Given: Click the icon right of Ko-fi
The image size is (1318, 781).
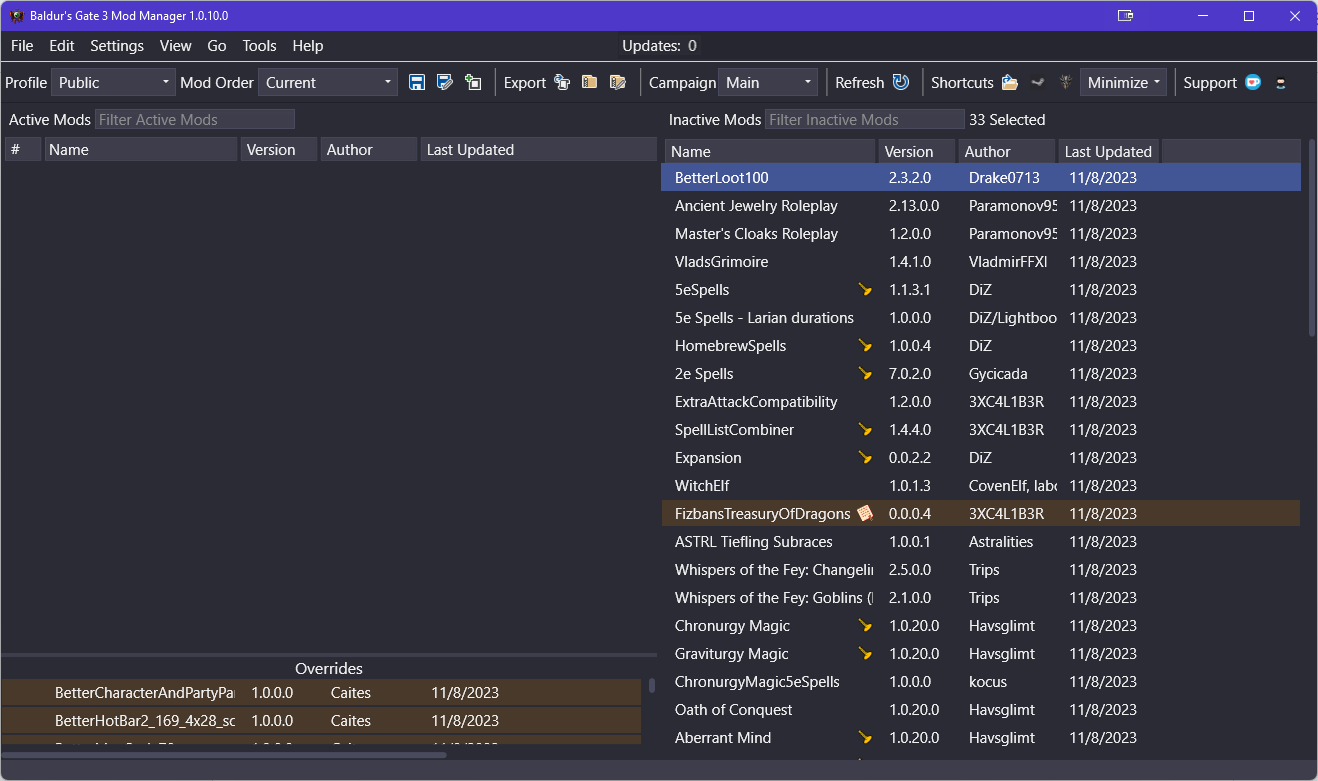Looking at the screenshot, I should coord(1280,83).
